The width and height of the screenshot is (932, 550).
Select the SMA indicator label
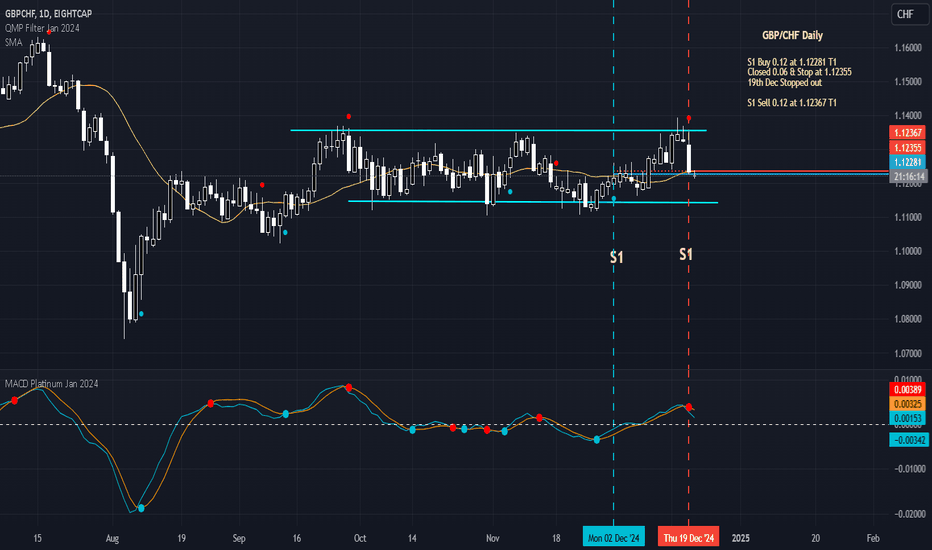tap(13, 42)
